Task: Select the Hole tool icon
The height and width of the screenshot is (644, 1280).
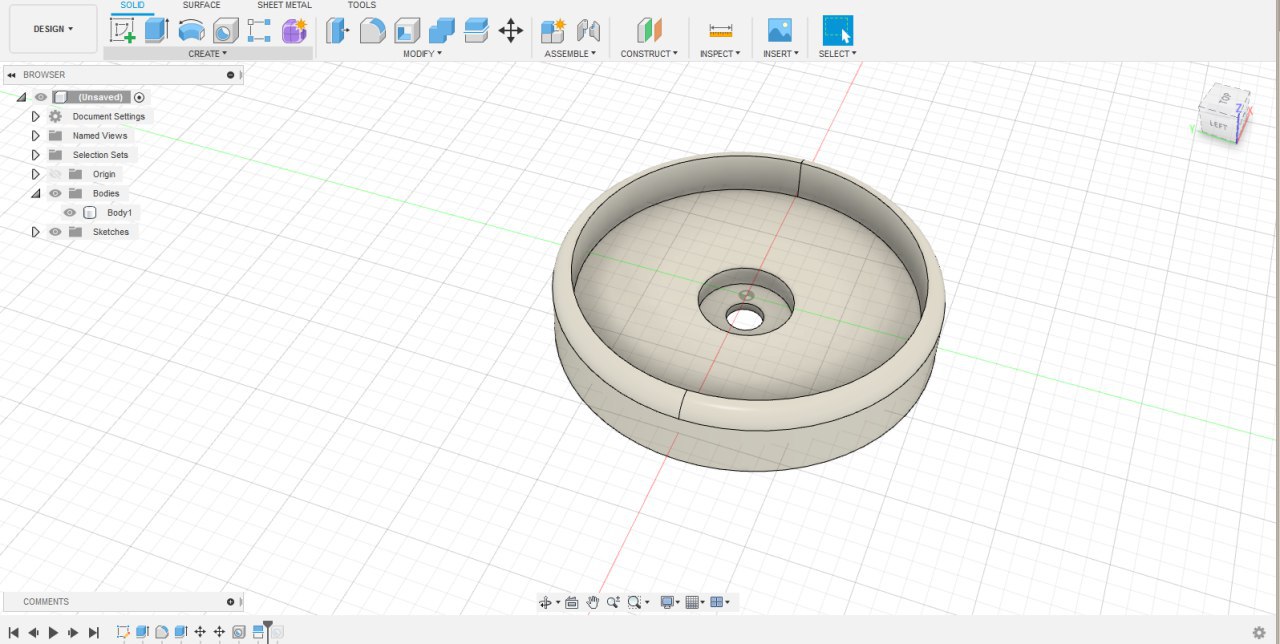Action: click(x=226, y=30)
